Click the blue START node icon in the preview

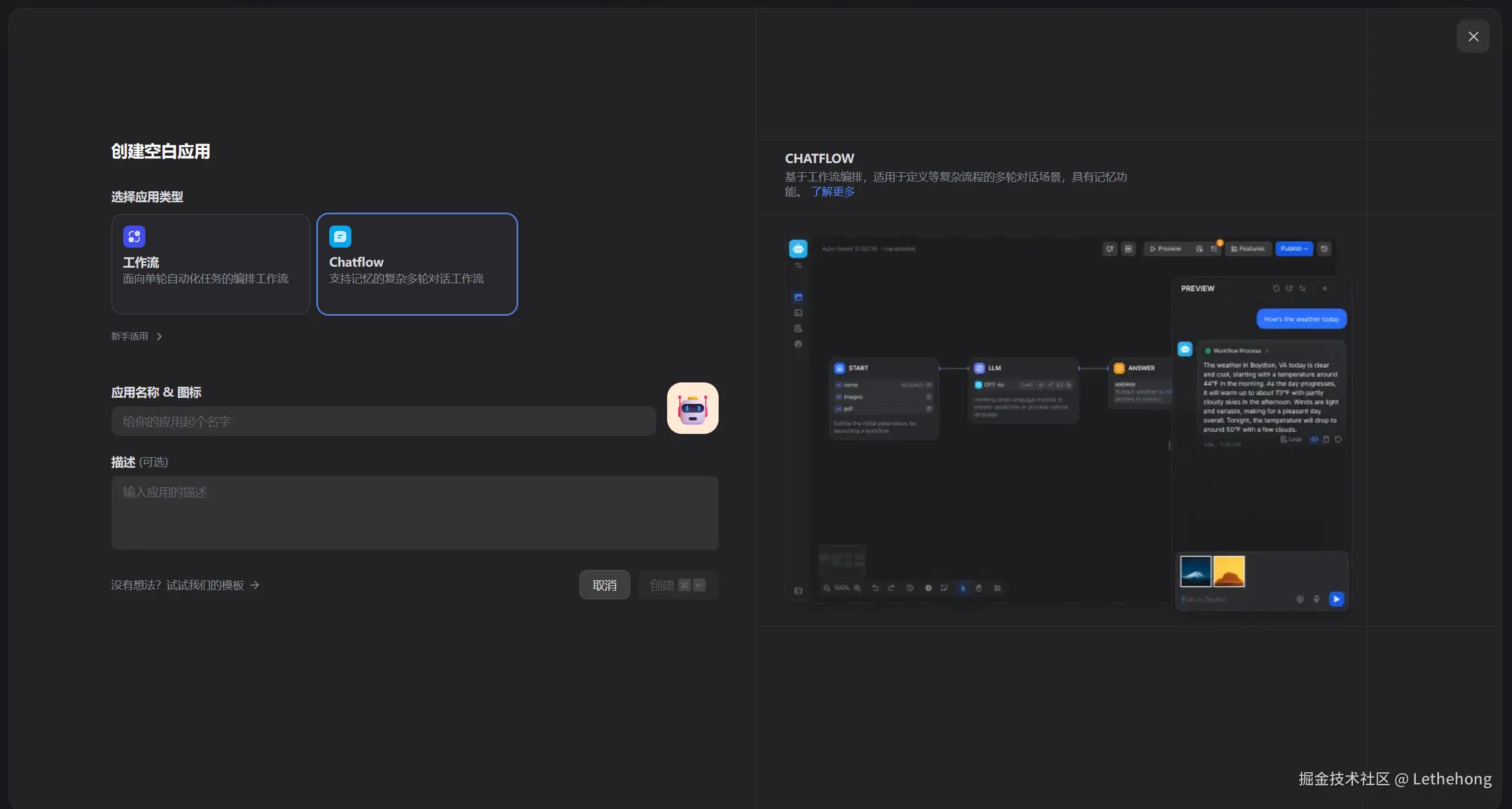point(839,368)
